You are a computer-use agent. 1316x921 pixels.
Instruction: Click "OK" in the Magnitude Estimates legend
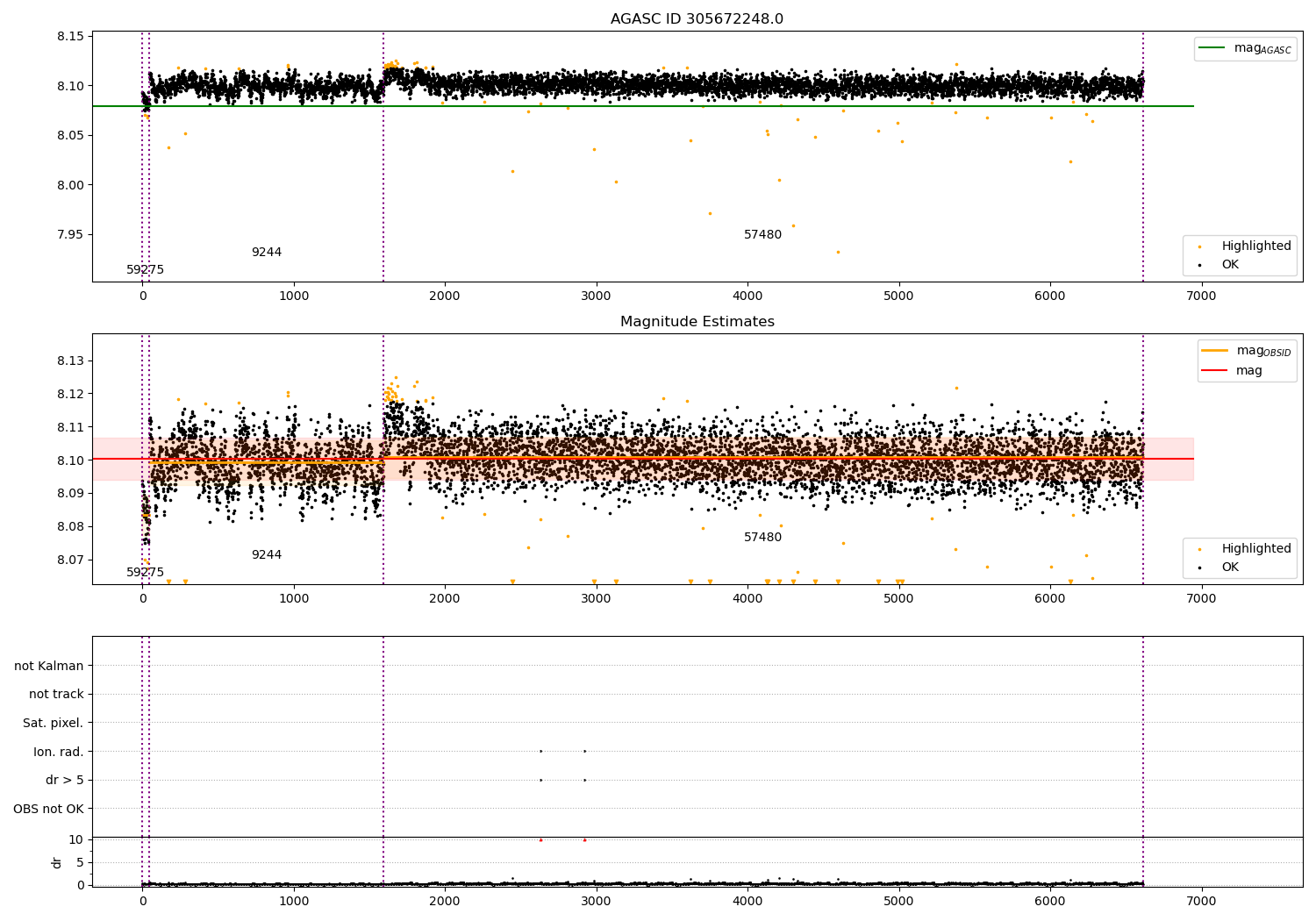(1230, 568)
